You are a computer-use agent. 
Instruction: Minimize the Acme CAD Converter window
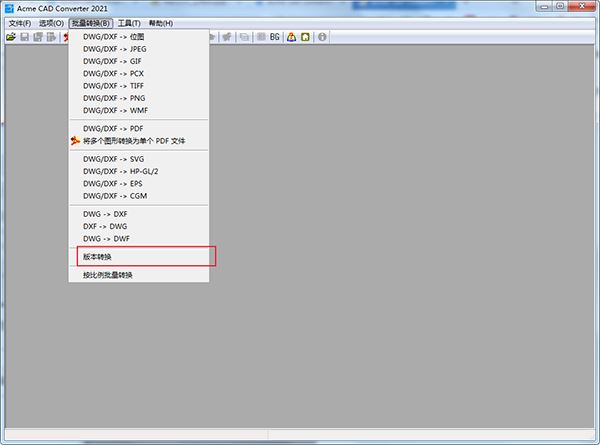[544, 6]
